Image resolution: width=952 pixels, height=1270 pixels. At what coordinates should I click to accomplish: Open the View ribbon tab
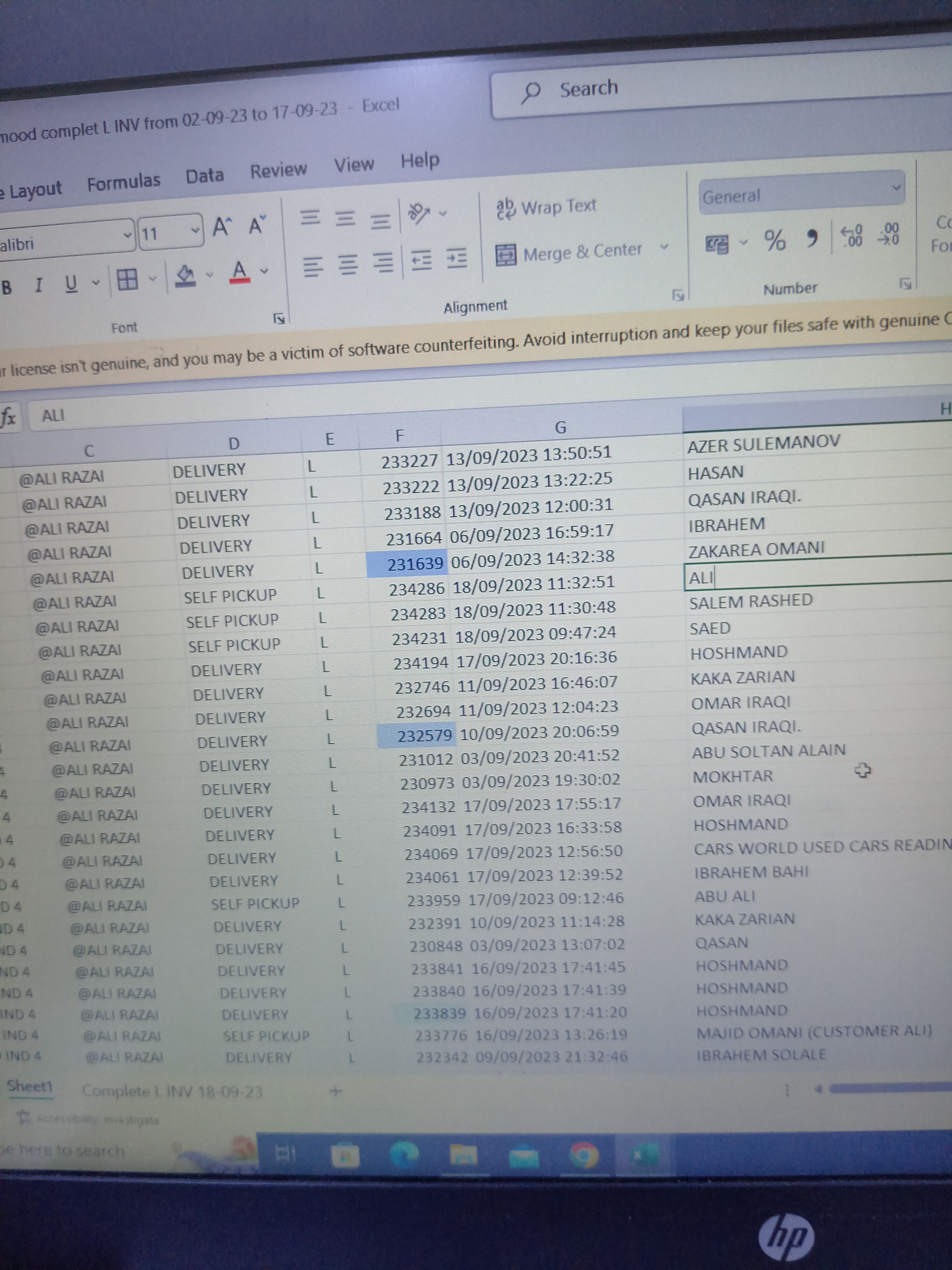(x=354, y=165)
